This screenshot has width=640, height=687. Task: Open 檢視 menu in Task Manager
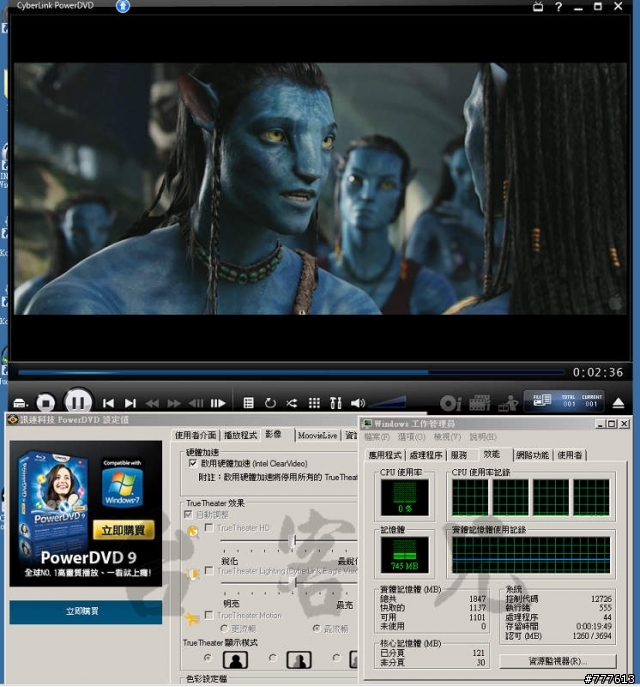click(447, 437)
